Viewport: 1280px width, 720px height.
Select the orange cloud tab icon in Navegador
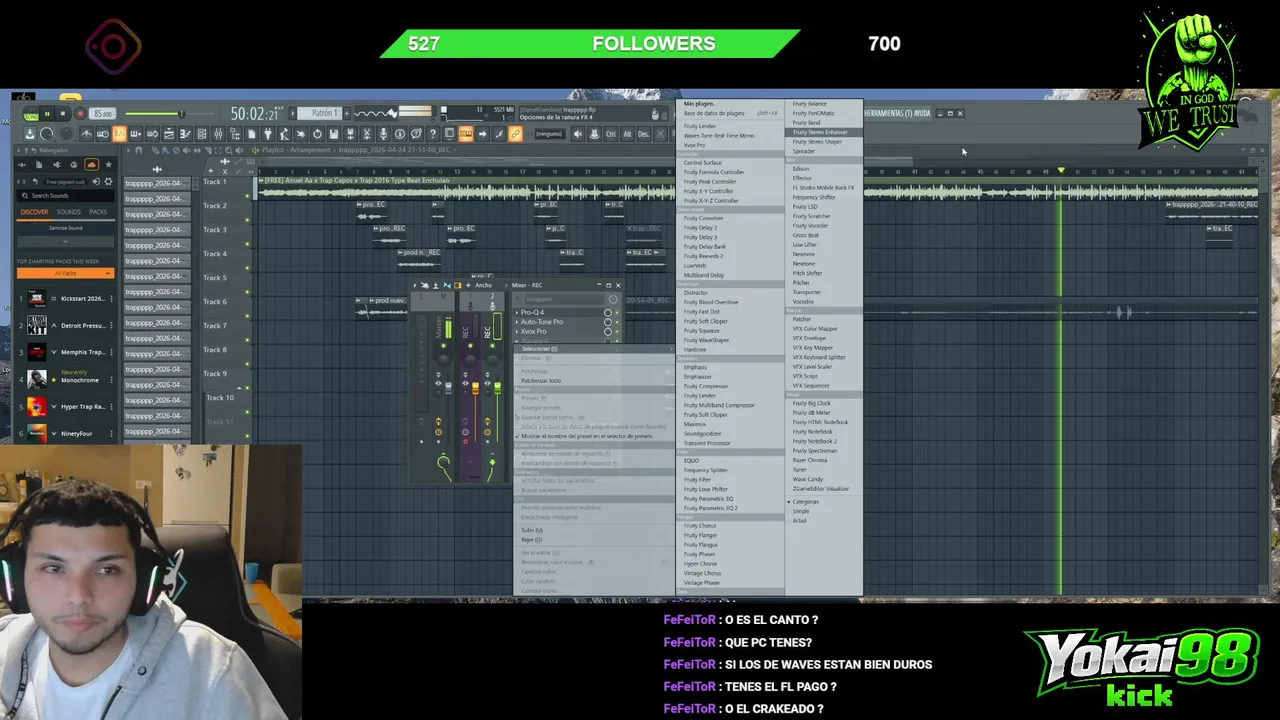(91, 165)
